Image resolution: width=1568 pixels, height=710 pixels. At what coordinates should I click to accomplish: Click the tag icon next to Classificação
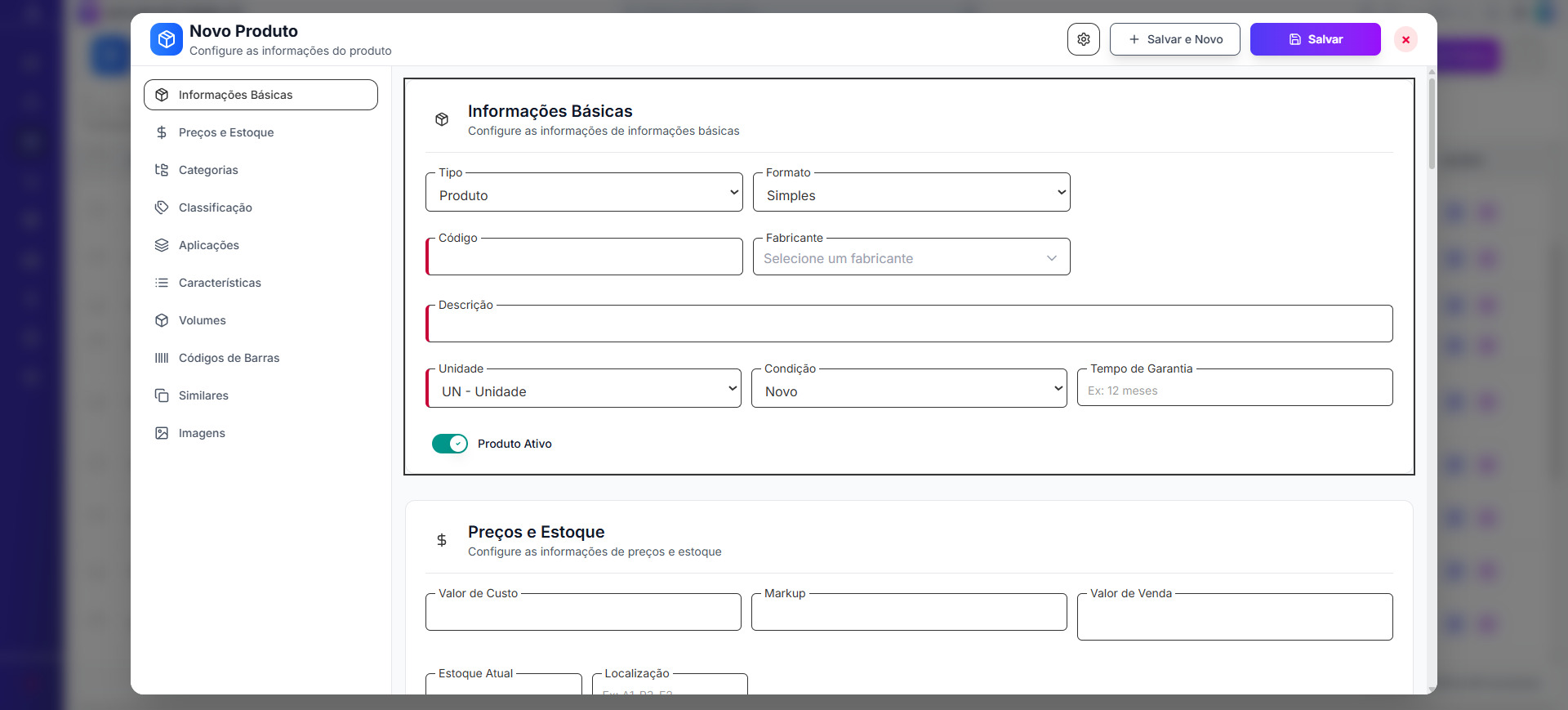pyautogui.click(x=162, y=208)
